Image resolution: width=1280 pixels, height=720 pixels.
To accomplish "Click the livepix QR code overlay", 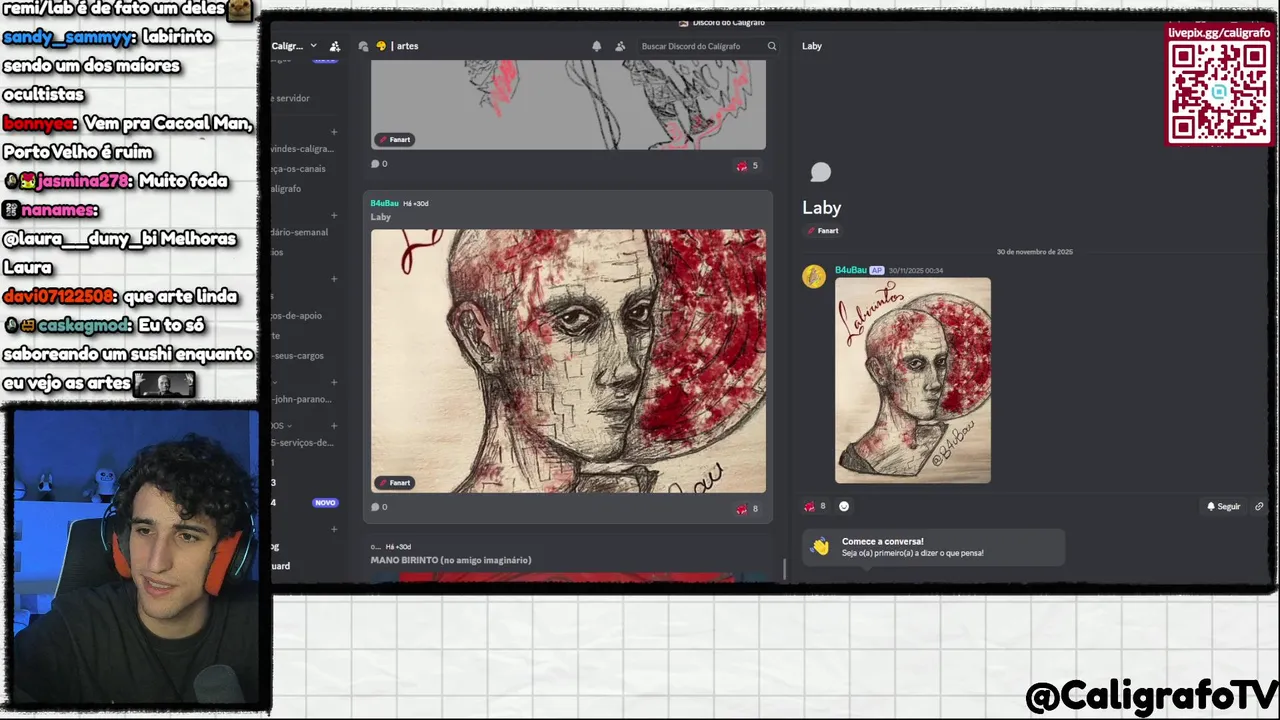I will pyautogui.click(x=1219, y=92).
